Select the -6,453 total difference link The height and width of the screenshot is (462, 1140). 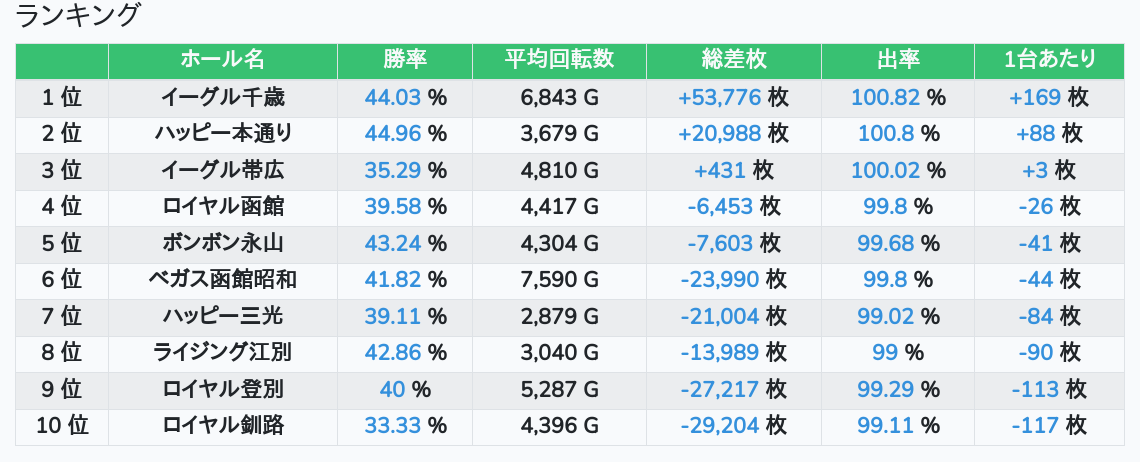720,206
